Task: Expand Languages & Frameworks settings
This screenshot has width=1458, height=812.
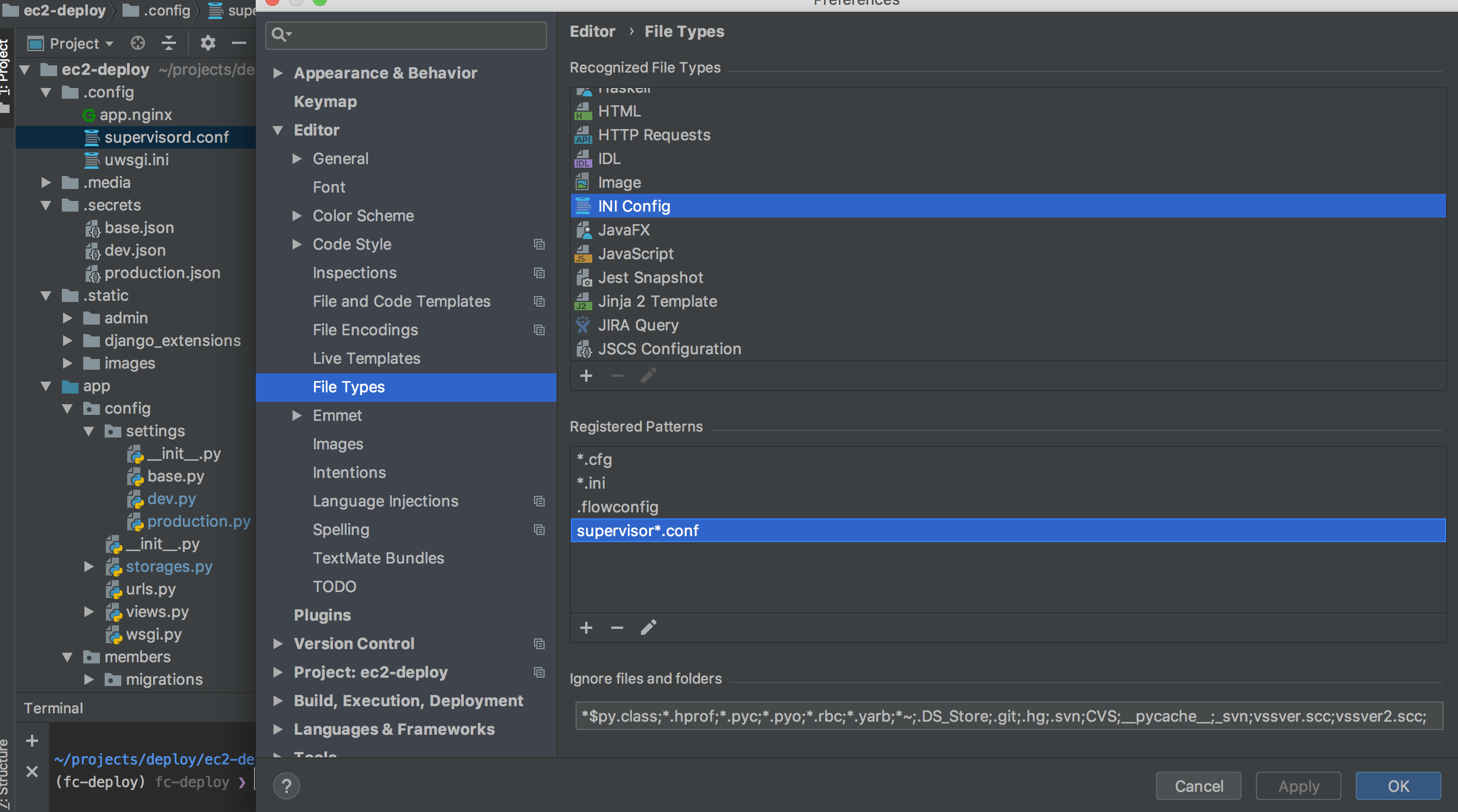Action: click(x=277, y=729)
